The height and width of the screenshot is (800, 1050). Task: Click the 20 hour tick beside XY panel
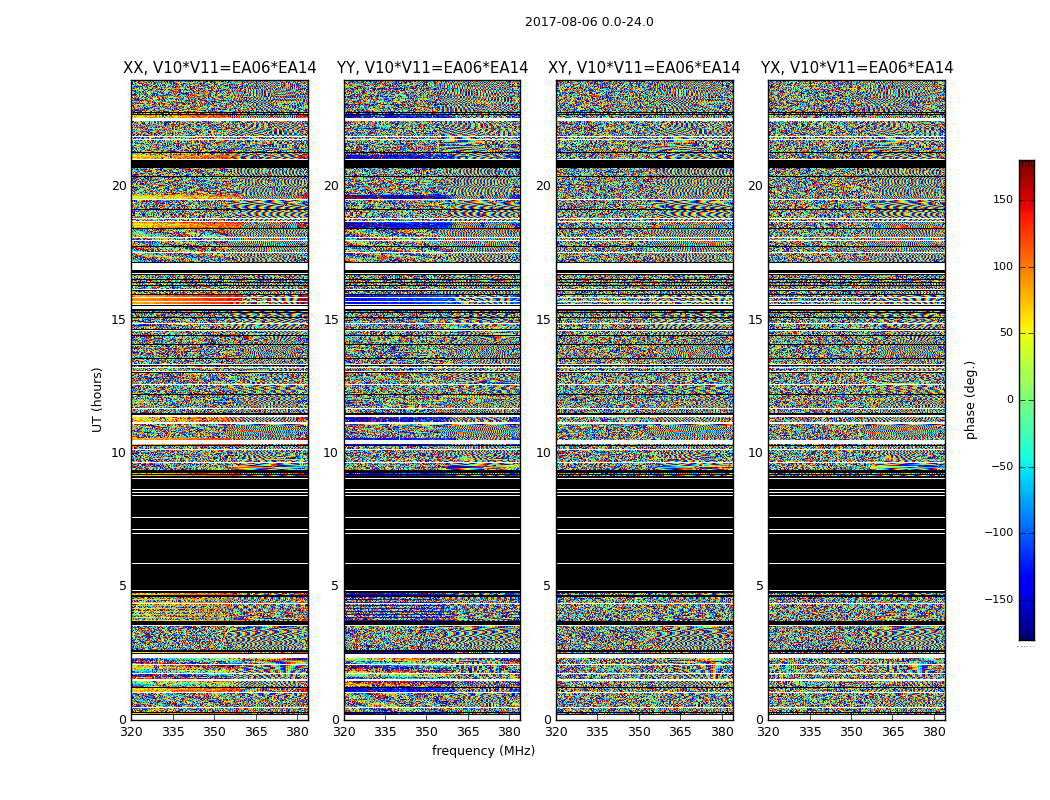click(543, 186)
